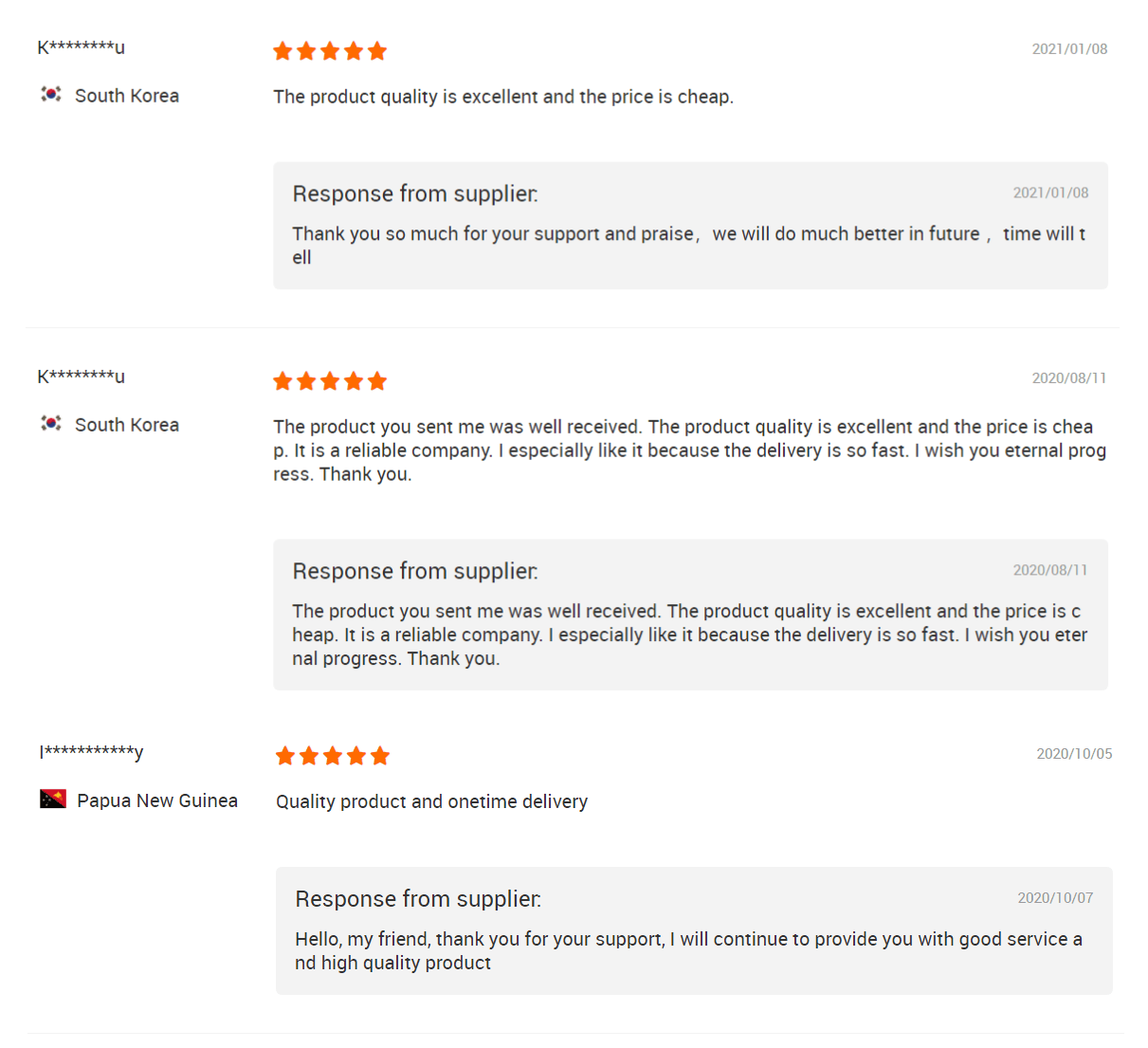
Task: Click "South Korea" label in 2020/08/11 review
Action: pyautogui.click(x=127, y=425)
